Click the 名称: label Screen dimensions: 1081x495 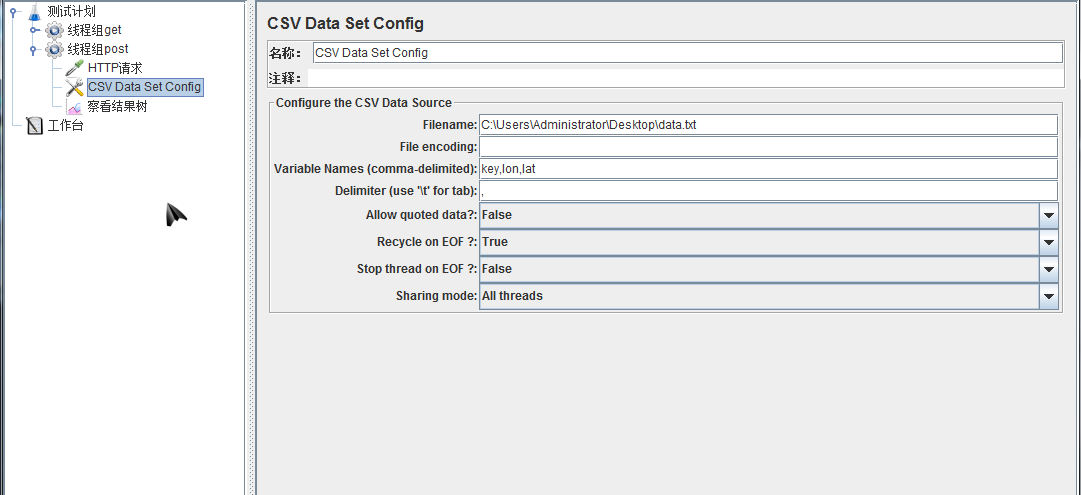[285, 53]
